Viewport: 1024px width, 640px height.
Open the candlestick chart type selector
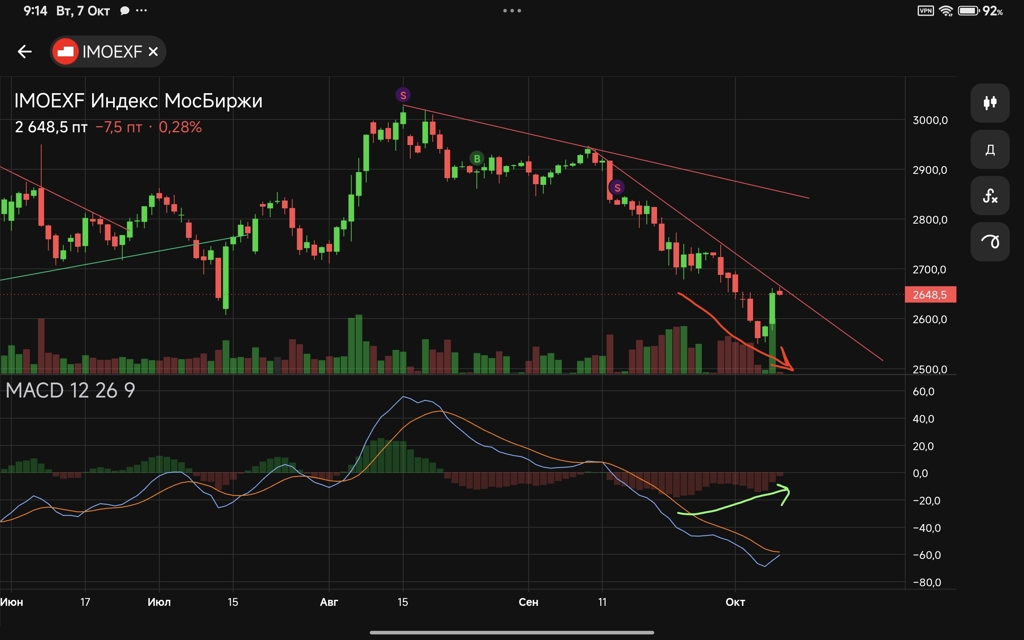click(x=990, y=102)
